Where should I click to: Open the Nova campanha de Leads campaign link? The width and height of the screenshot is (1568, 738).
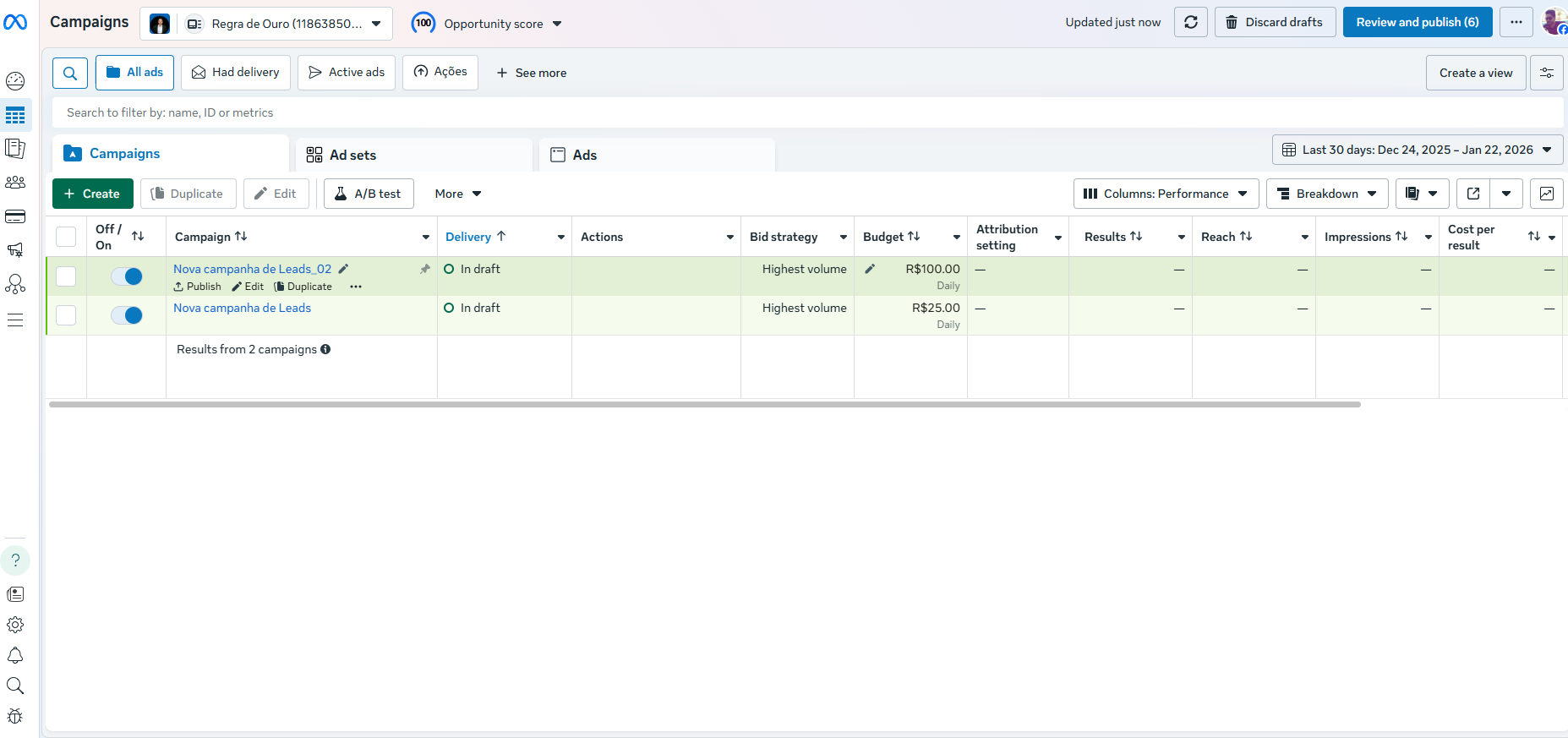pos(242,308)
